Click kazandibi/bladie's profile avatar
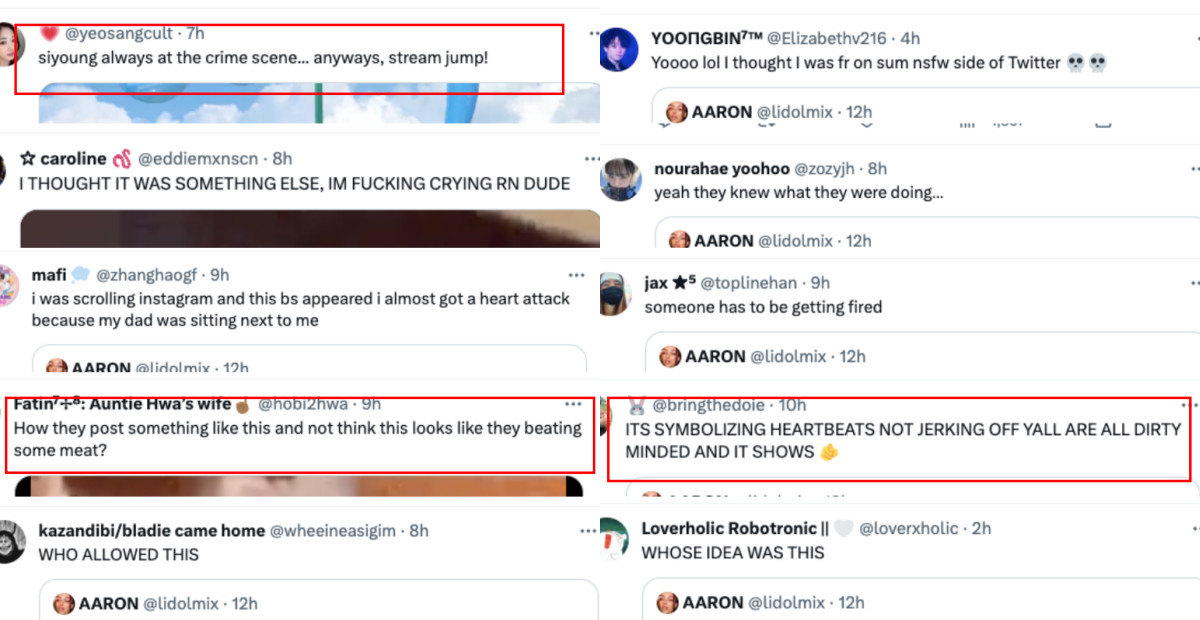The width and height of the screenshot is (1200, 620). tap(12, 542)
